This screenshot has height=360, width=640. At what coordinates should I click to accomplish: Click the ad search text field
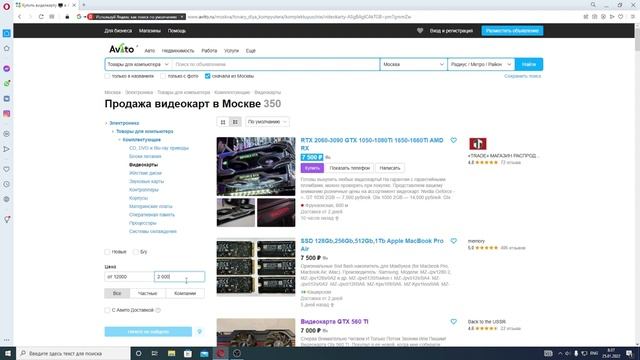[276, 64]
